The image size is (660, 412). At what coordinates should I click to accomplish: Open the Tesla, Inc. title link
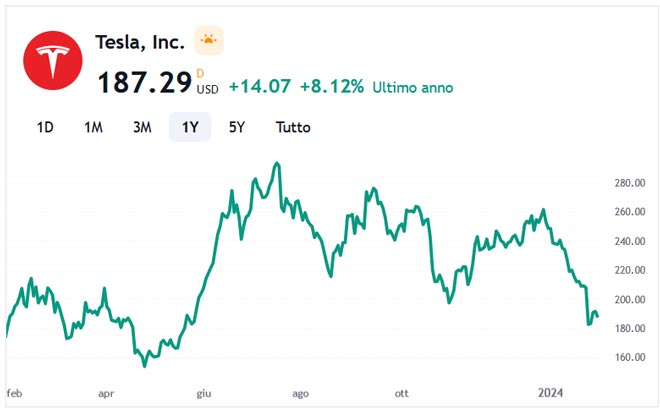140,42
